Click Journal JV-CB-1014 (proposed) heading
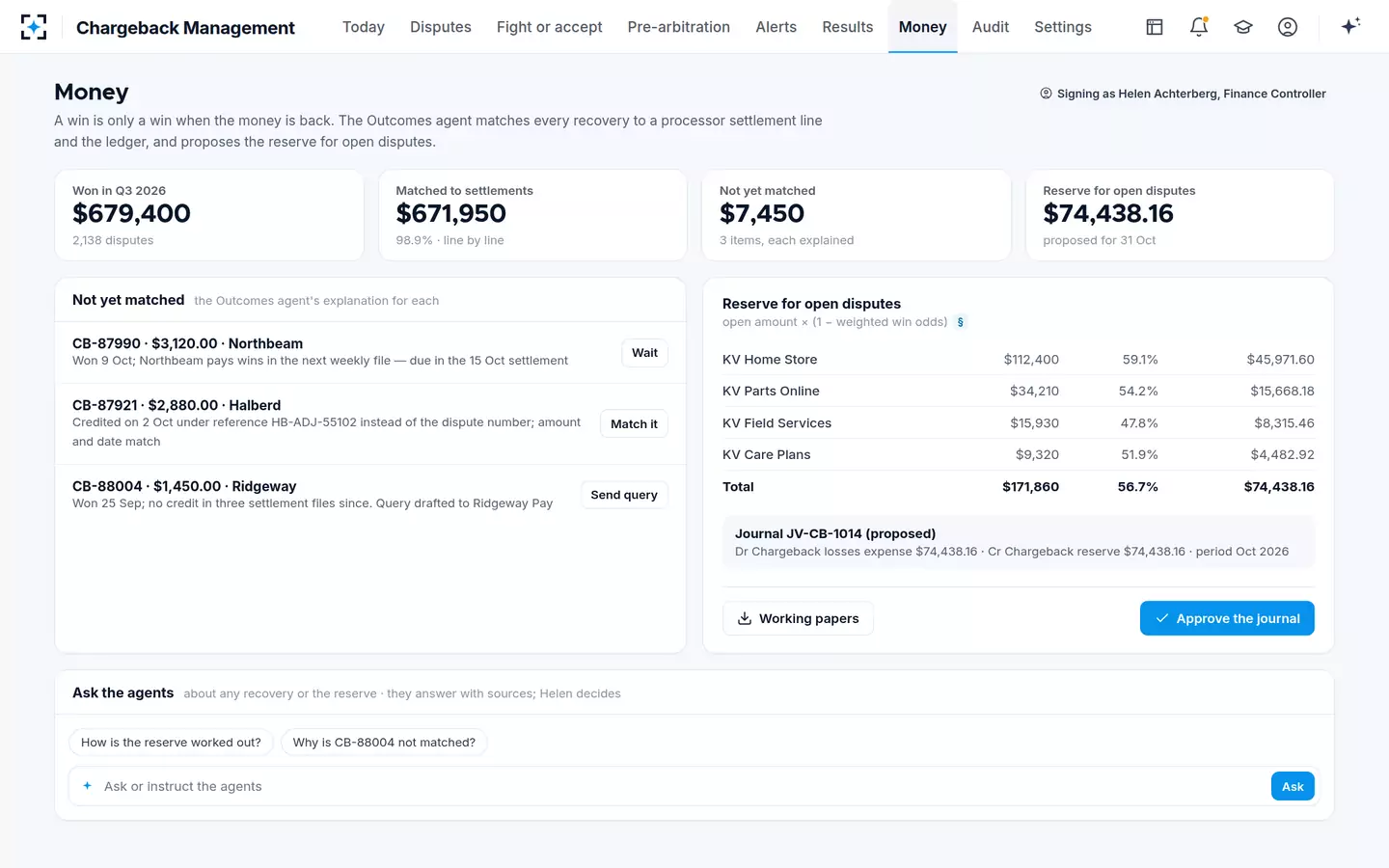 (x=835, y=533)
